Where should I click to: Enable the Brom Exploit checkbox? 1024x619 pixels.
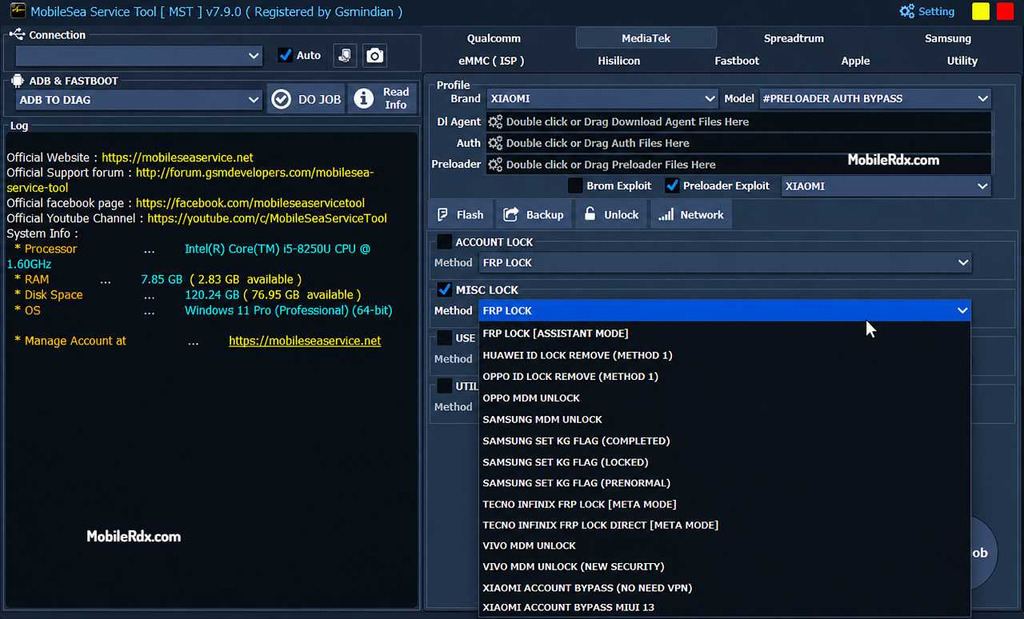(575, 185)
